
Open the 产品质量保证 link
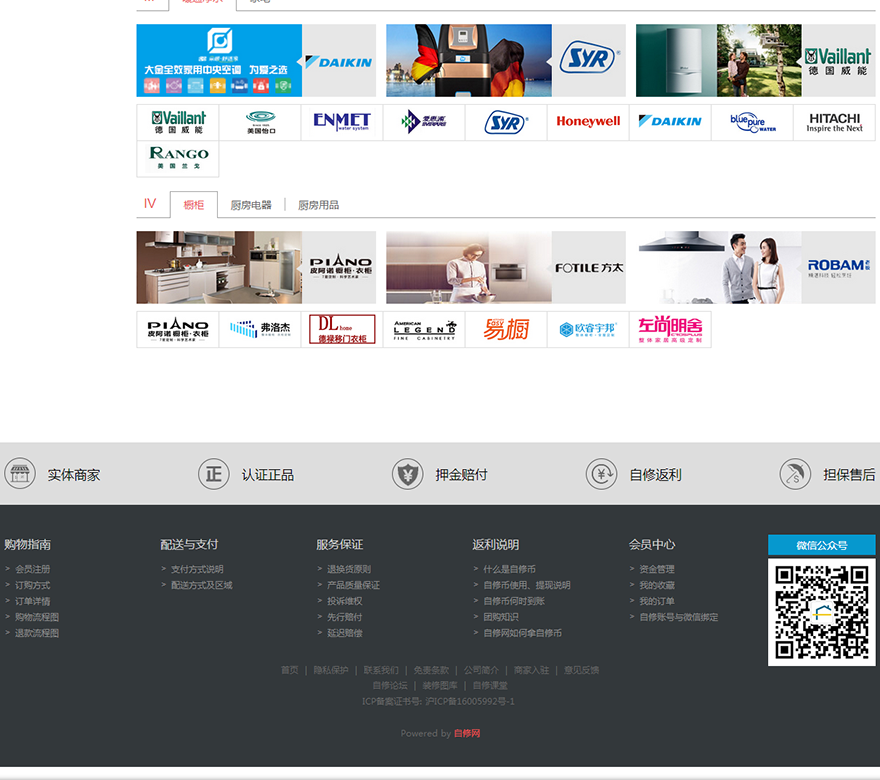[x=354, y=585]
